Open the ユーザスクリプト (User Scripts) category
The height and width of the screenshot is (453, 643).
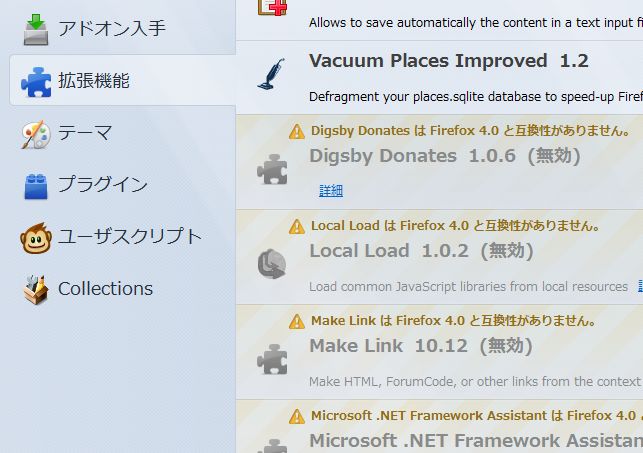(x=123, y=237)
